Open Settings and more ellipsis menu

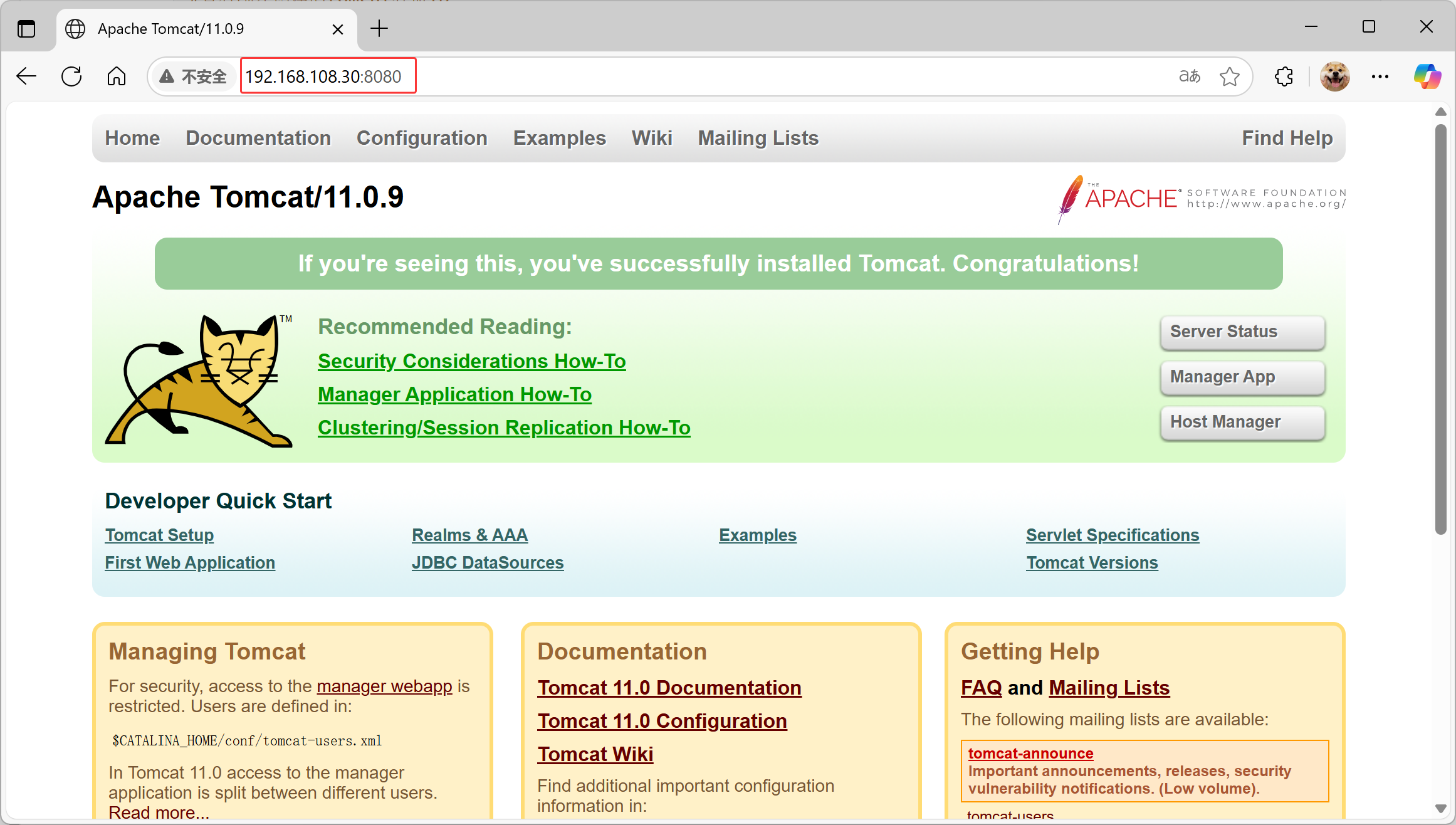(x=1380, y=76)
